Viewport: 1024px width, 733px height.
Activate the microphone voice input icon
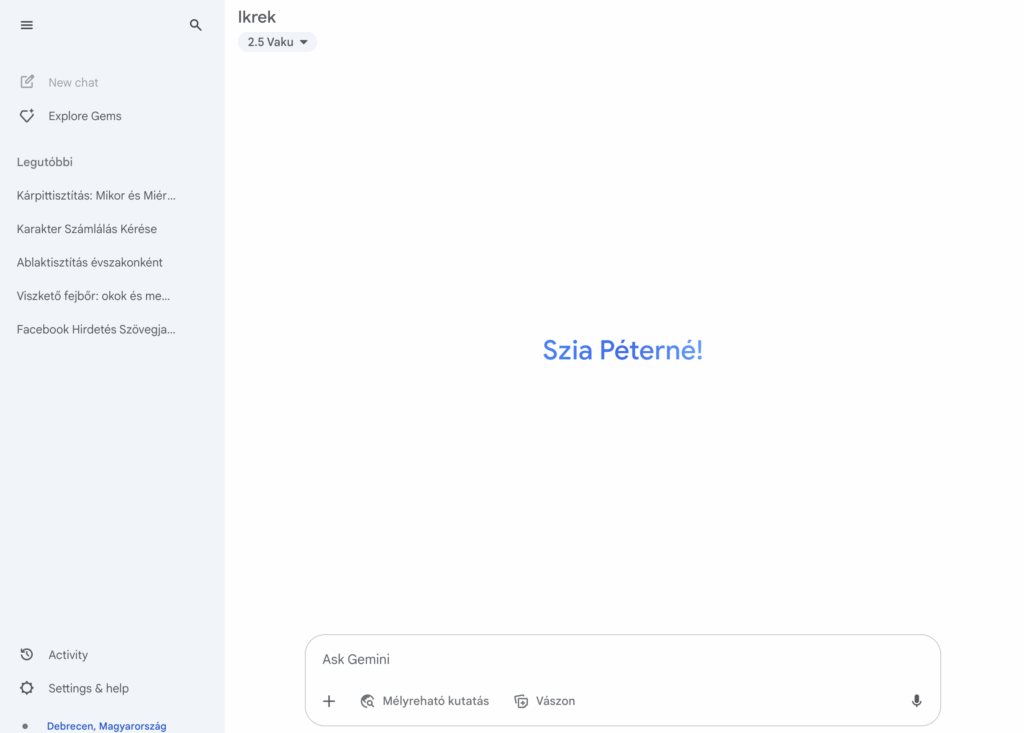coord(916,701)
